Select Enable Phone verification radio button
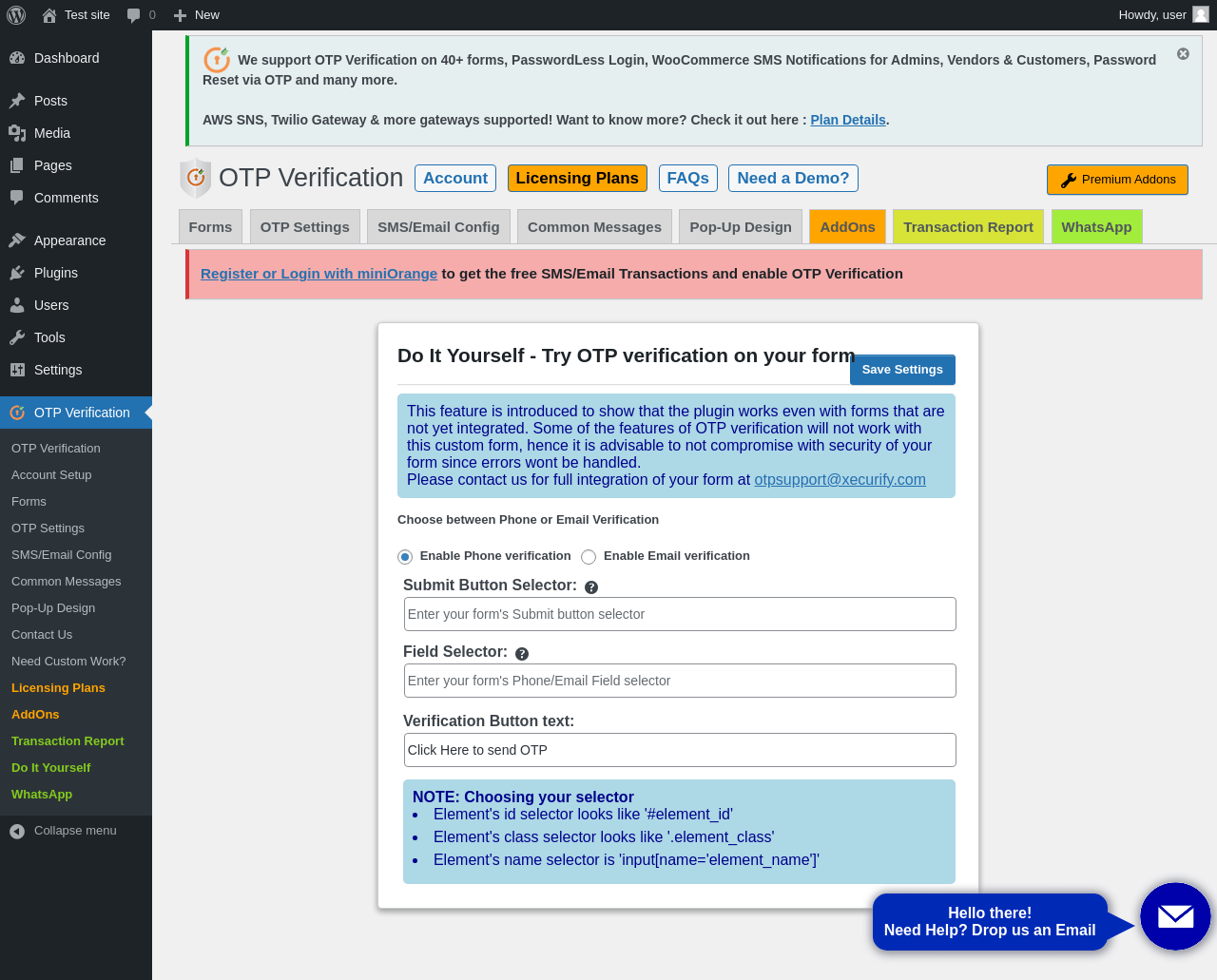This screenshot has width=1217, height=980. [405, 557]
